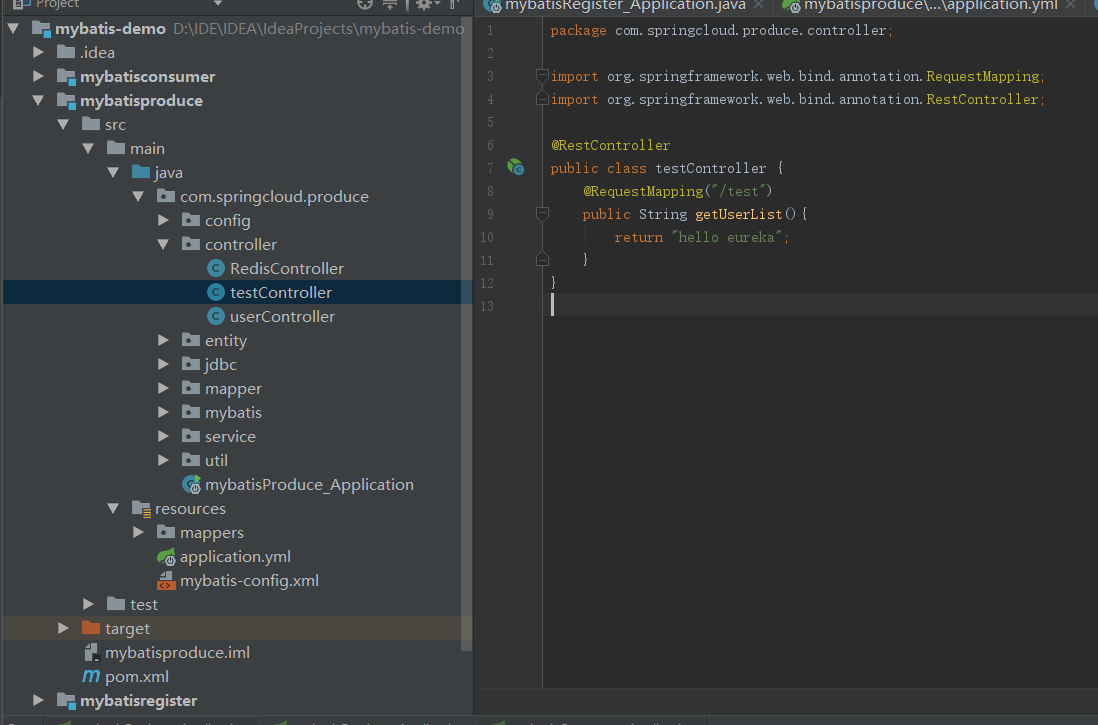Click the Project tree vertical scrollbar
The width and height of the screenshot is (1098, 725).
pyautogui.click(x=466, y=336)
